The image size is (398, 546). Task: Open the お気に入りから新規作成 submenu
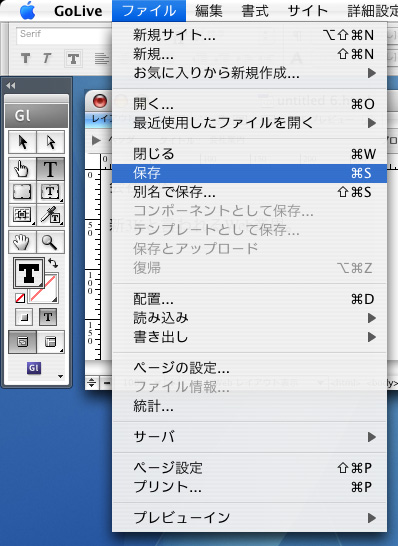tap(249, 73)
